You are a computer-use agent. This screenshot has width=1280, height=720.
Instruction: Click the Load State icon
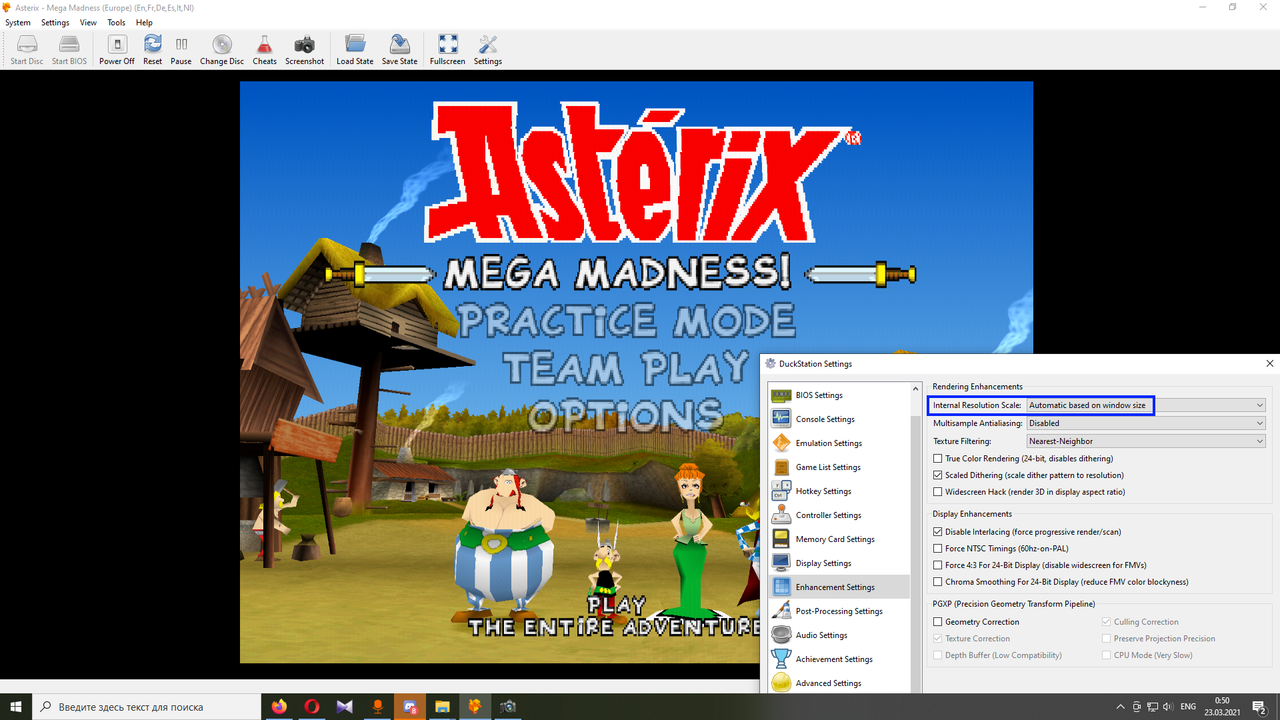(x=355, y=49)
